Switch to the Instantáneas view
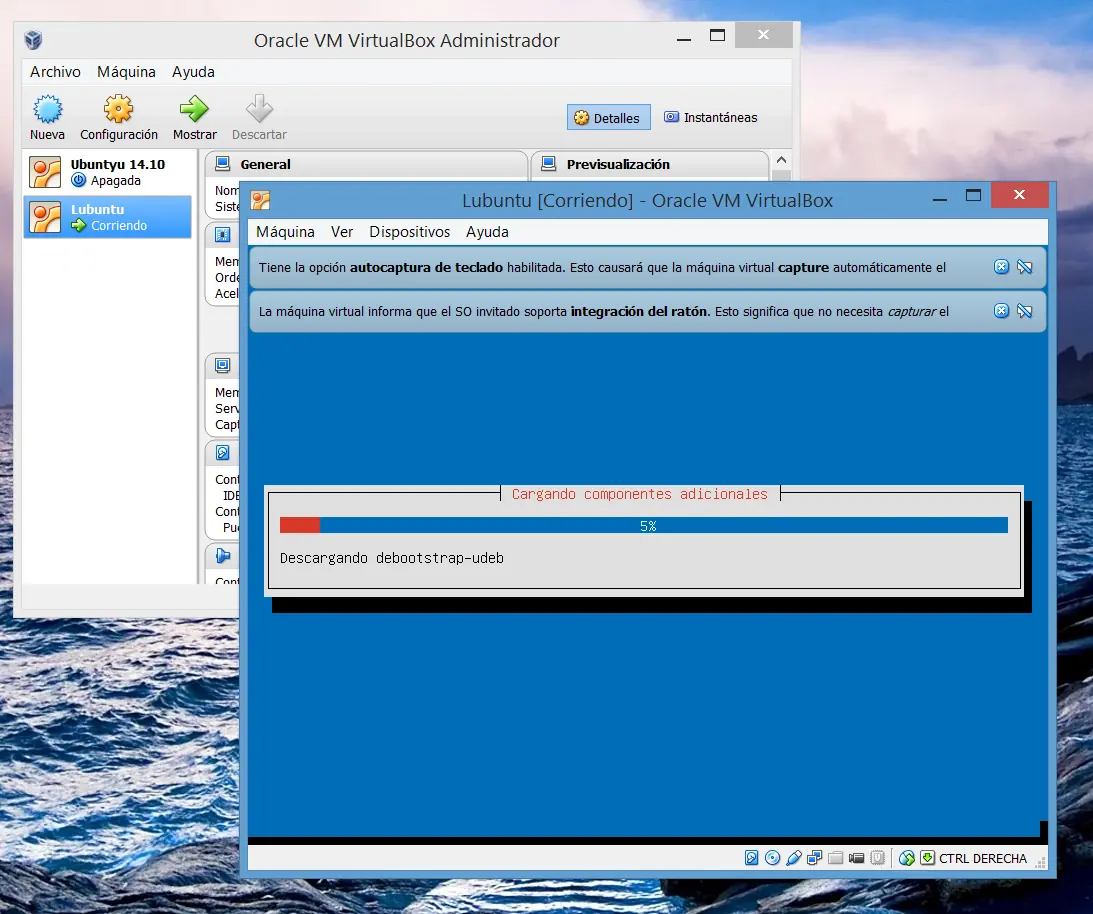This screenshot has height=914, width=1093. tap(710, 117)
